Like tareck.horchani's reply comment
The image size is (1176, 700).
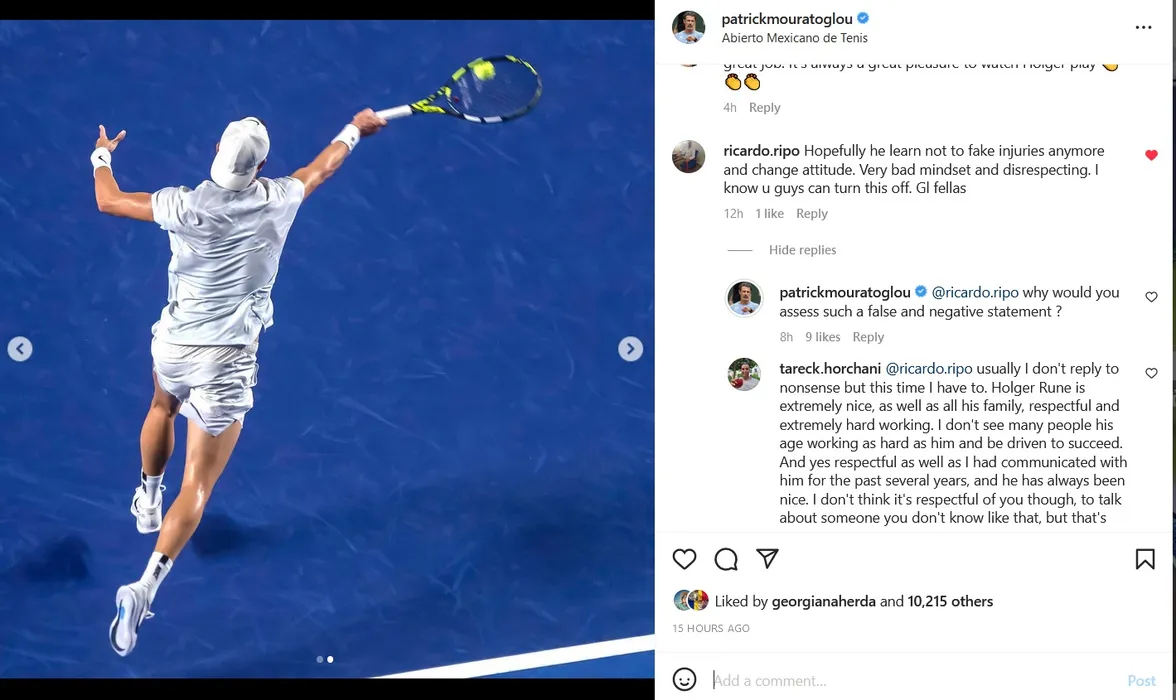pyautogui.click(x=1151, y=373)
